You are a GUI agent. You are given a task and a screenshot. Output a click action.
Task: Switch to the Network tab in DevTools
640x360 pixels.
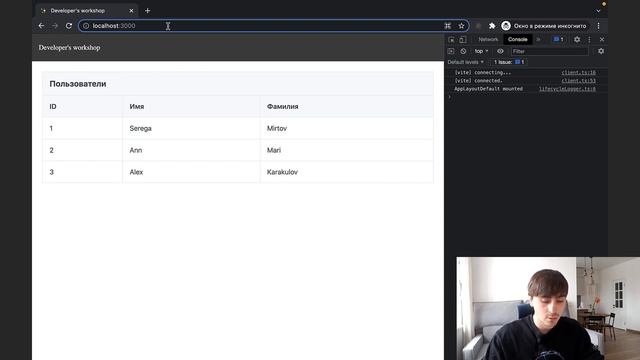(x=488, y=40)
